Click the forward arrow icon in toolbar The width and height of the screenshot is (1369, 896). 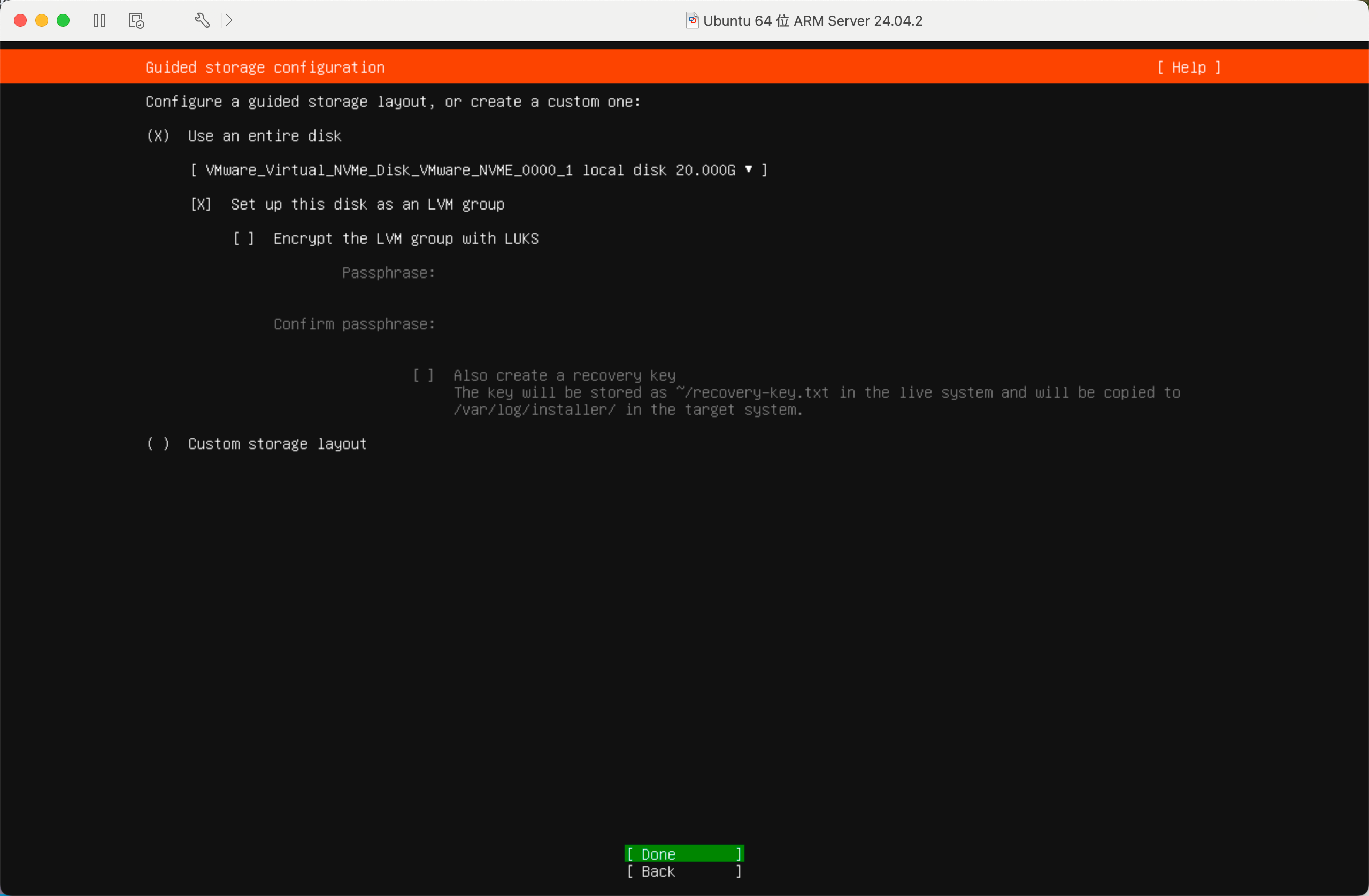coord(229,21)
